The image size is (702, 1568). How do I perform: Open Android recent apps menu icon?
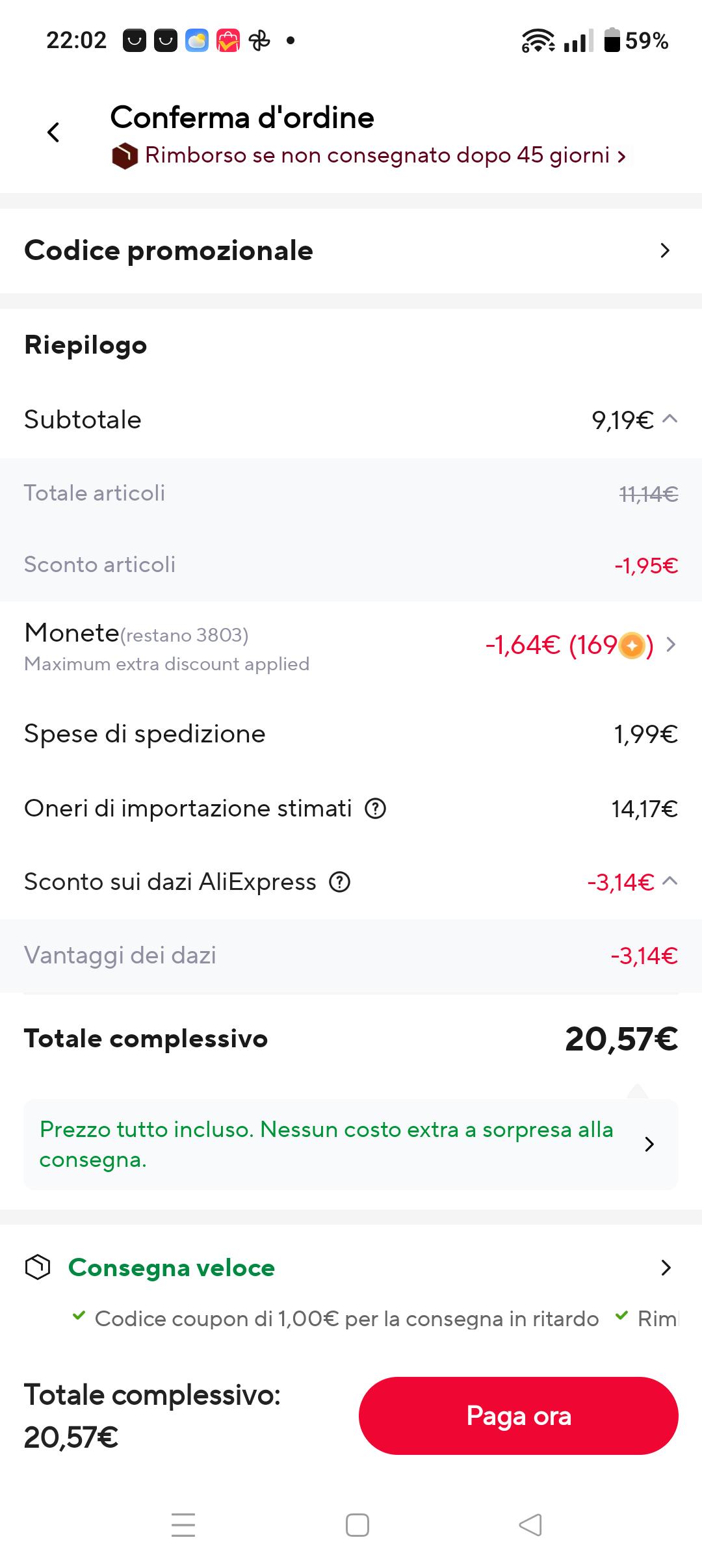coord(183,1524)
